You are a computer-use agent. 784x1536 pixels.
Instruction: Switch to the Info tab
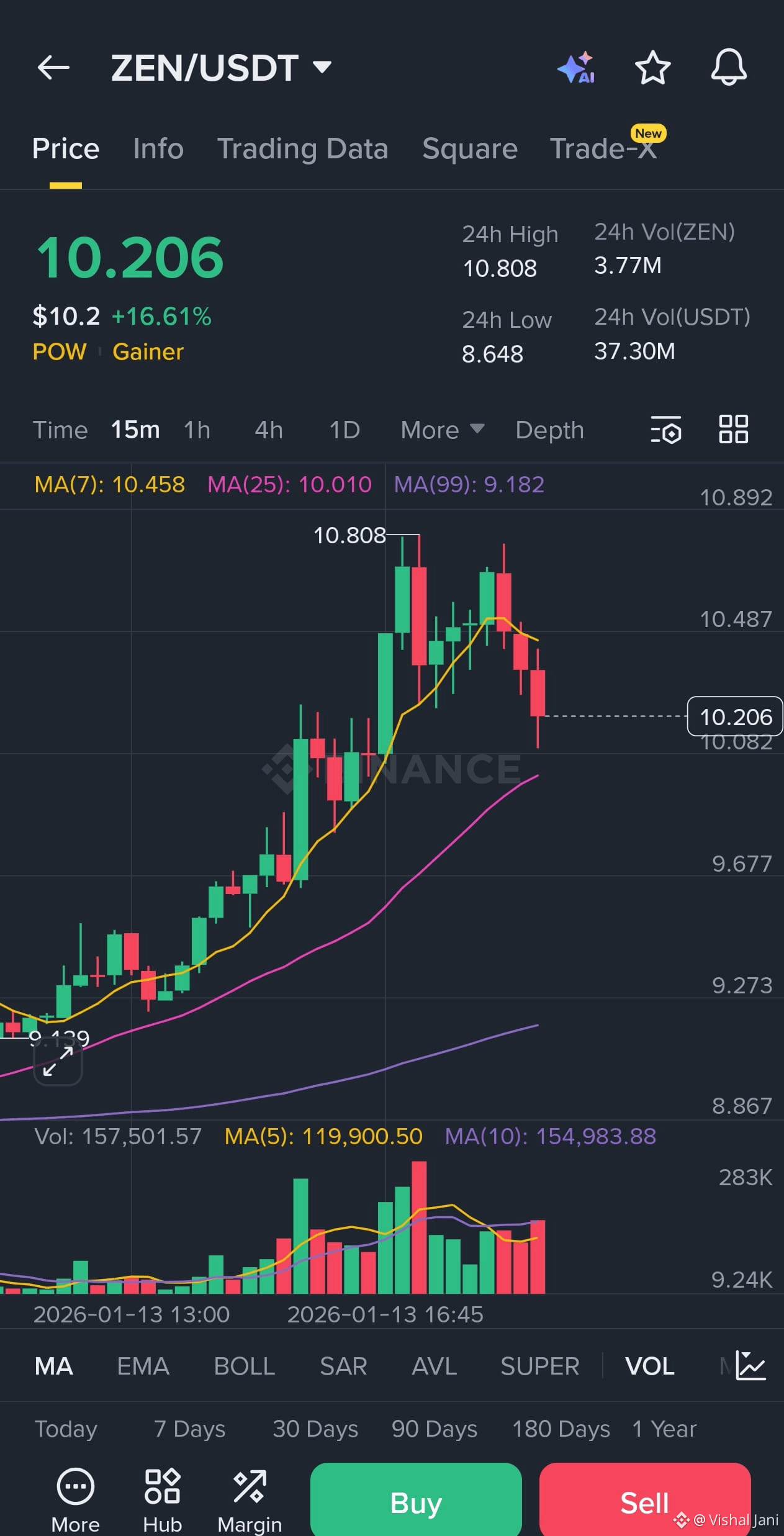(x=158, y=149)
